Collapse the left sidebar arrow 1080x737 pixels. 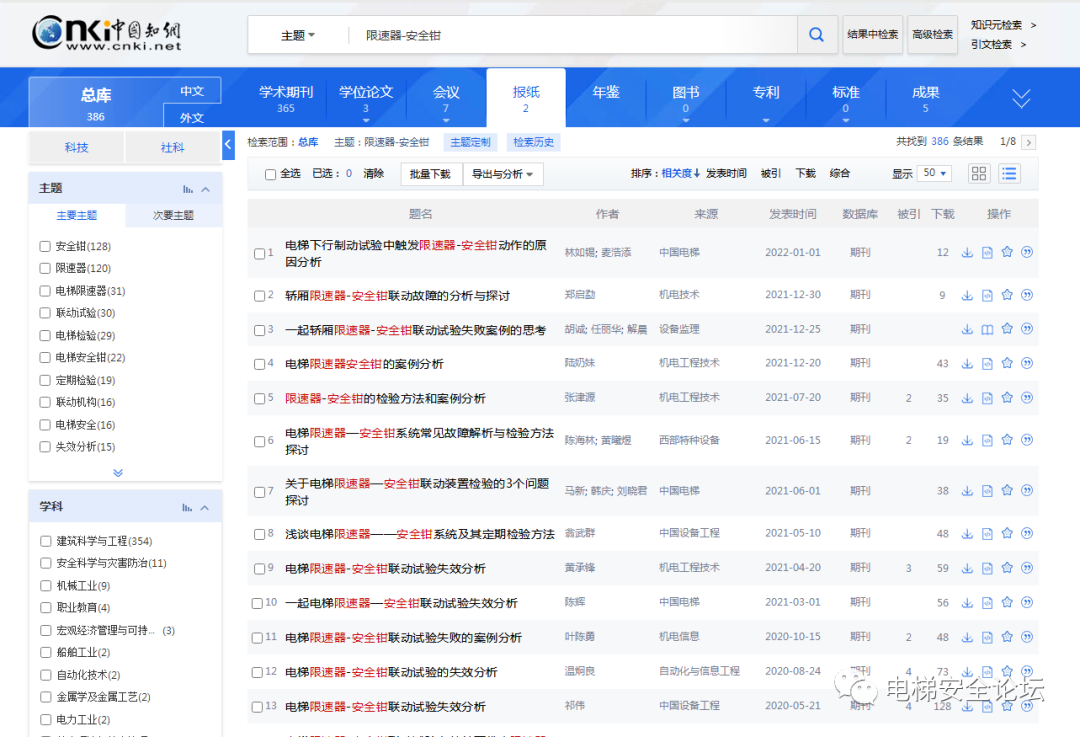point(228,145)
